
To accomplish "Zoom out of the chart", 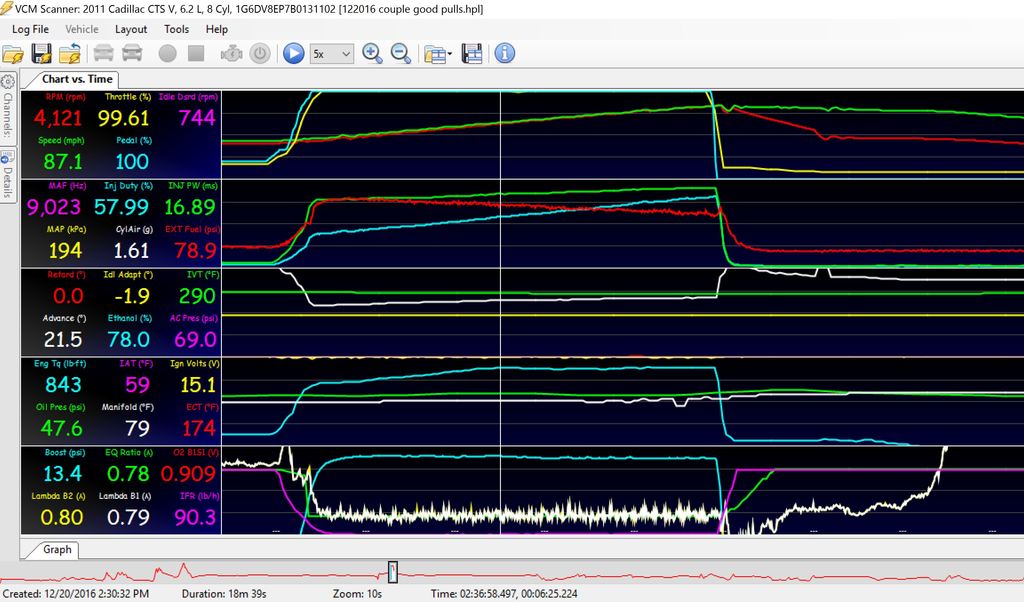I will tap(400, 54).
